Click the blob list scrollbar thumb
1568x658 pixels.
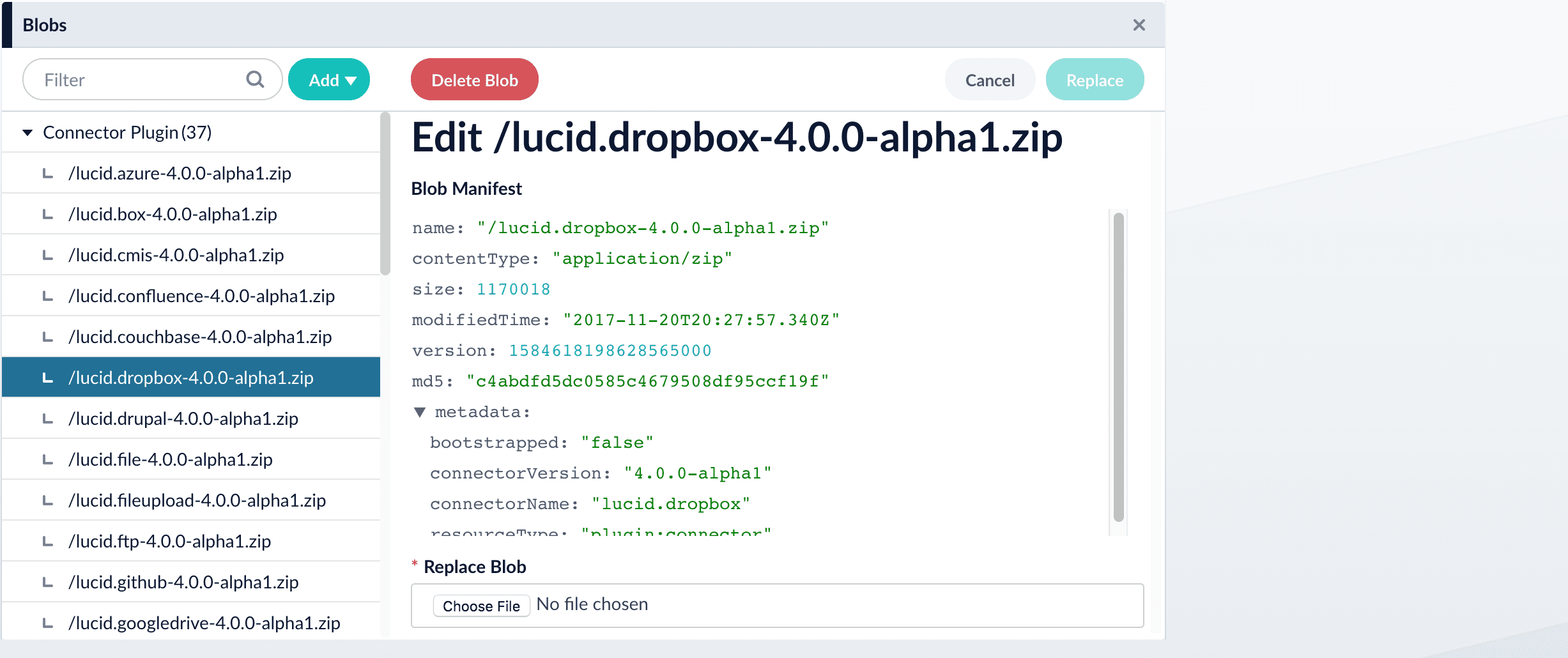pos(385,194)
